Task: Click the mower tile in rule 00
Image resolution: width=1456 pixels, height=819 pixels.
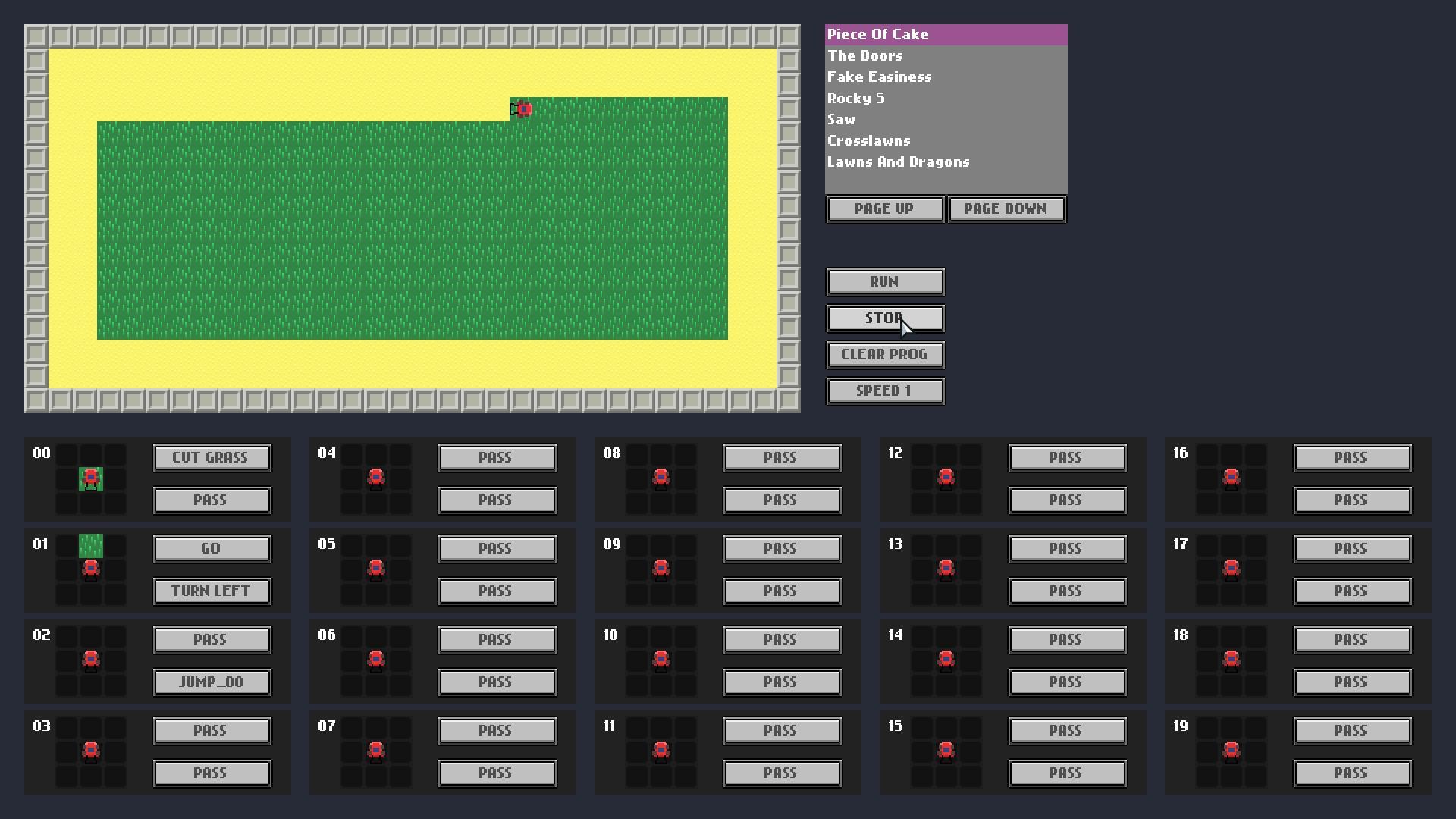Action: pos(91,479)
